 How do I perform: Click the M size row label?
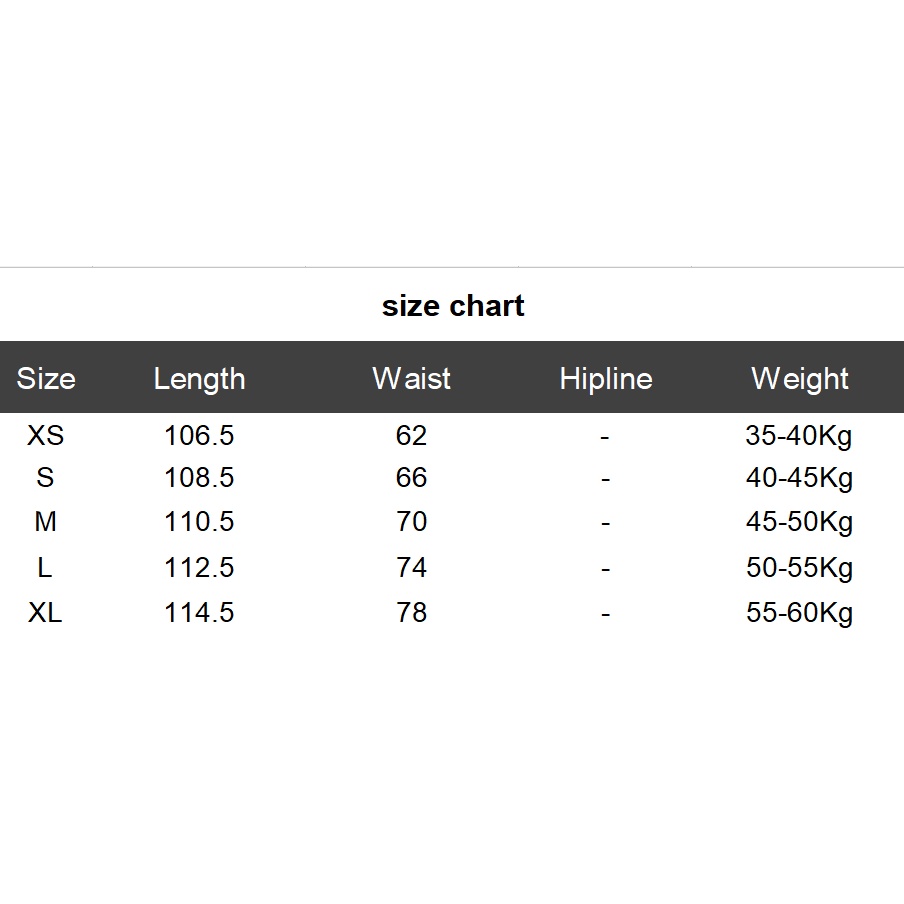click(x=45, y=522)
